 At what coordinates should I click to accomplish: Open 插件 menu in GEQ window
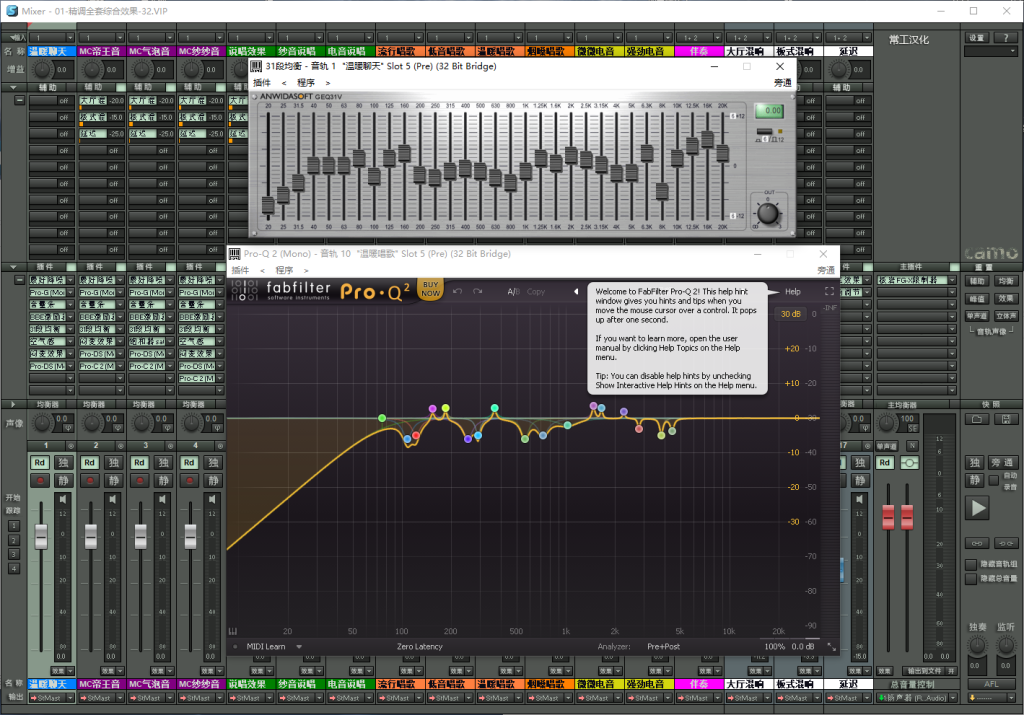coord(262,83)
